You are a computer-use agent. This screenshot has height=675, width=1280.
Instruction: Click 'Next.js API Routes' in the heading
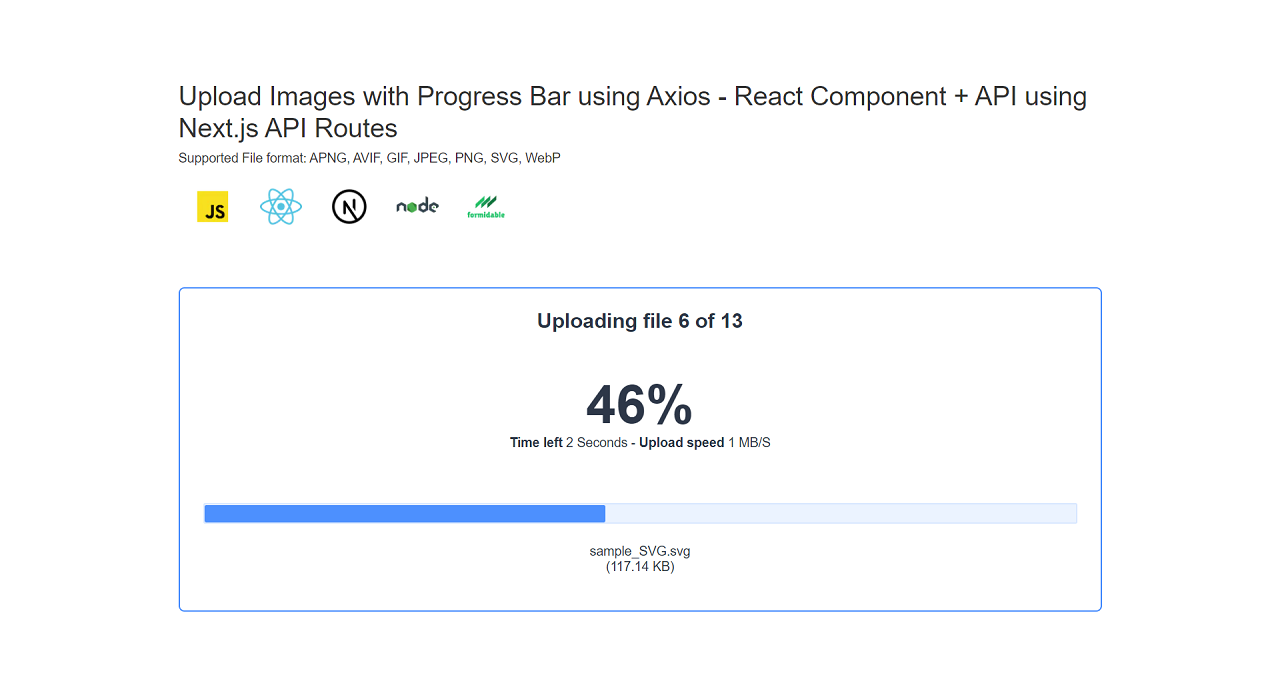[x=288, y=128]
